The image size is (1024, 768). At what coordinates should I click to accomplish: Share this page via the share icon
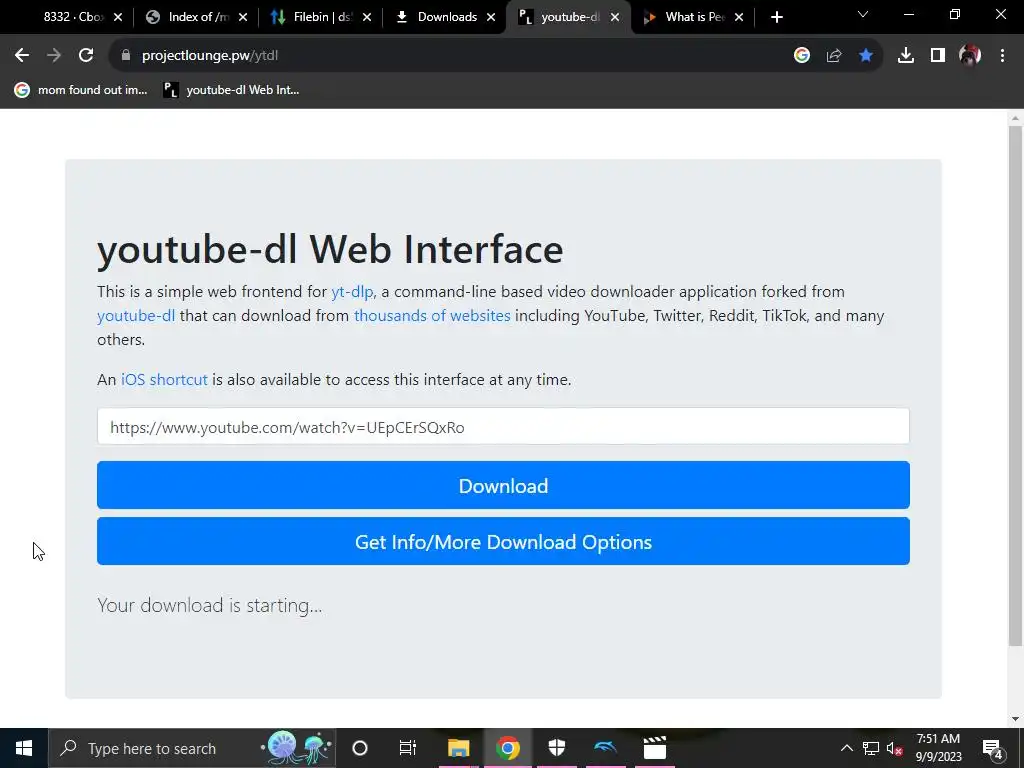(834, 56)
